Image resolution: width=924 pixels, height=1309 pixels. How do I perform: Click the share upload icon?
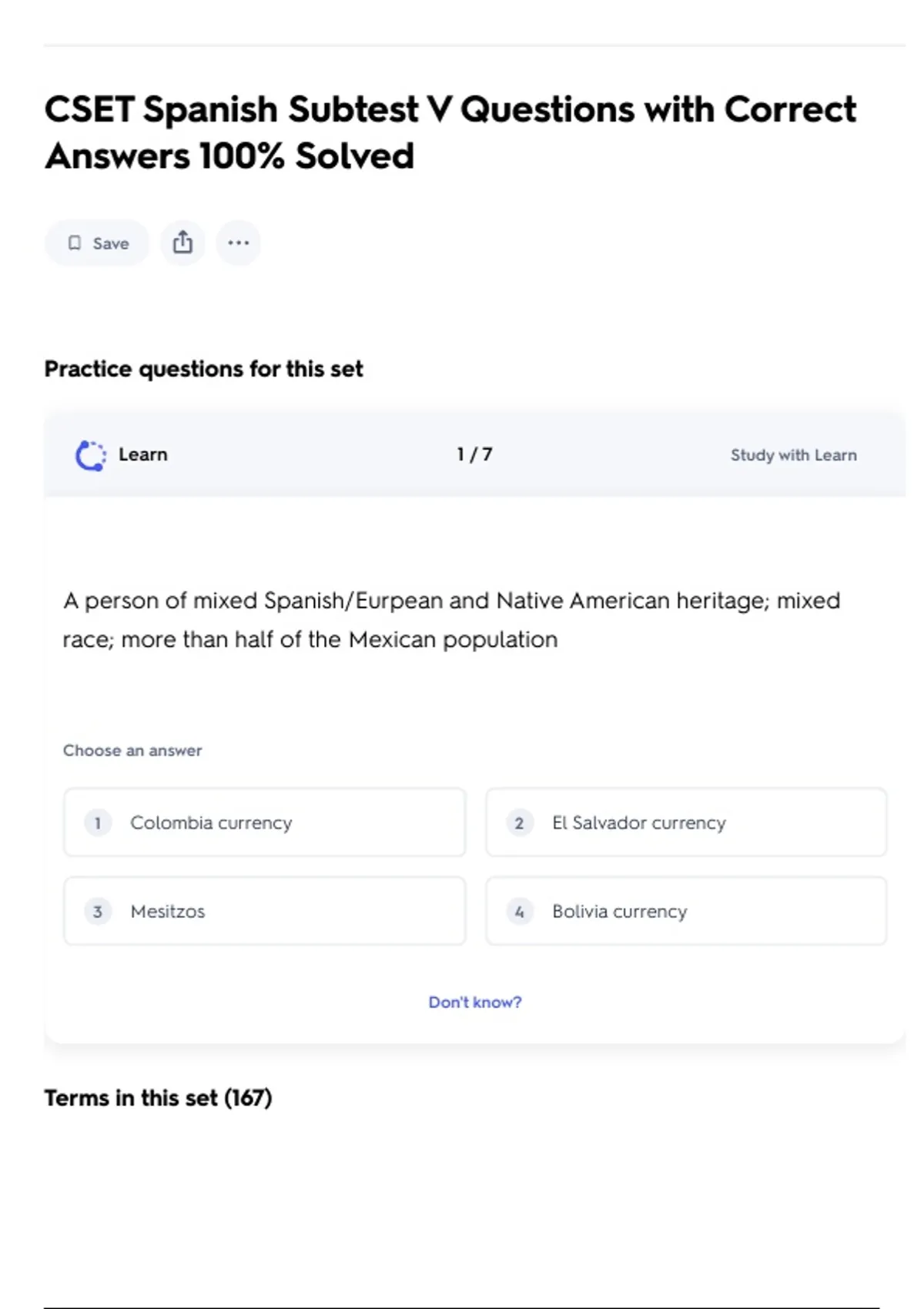(x=182, y=243)
